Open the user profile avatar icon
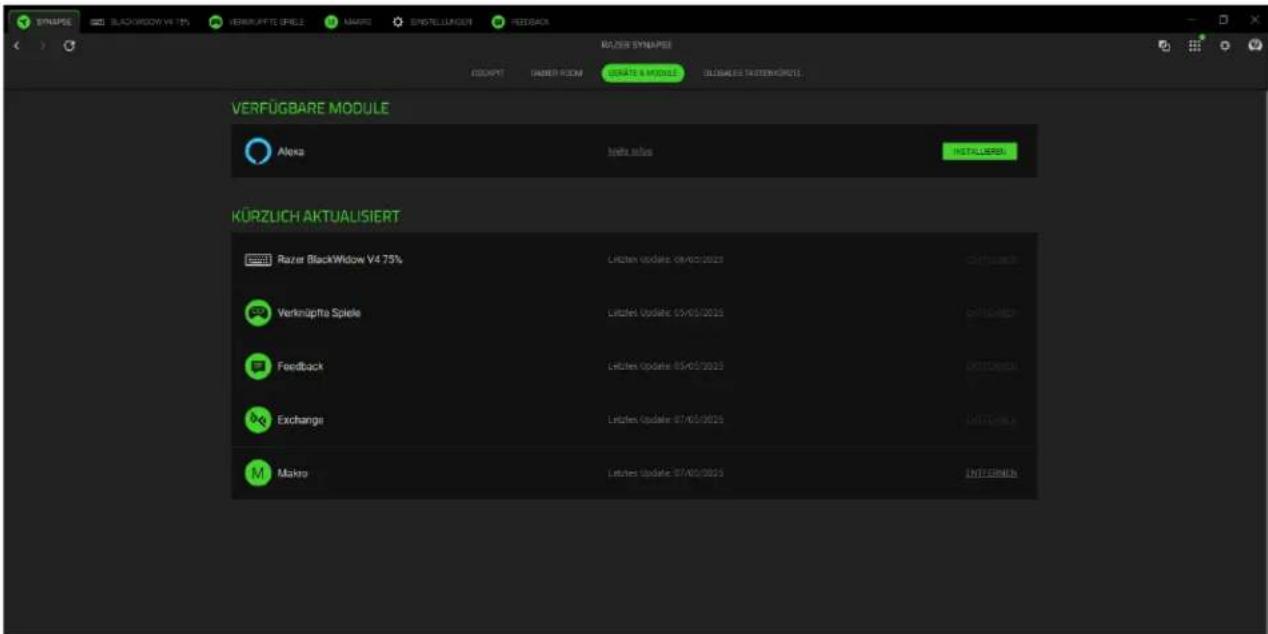The height and width of the screenshot is (634, 1268). pyautogui.click(x=1253, y=47)
